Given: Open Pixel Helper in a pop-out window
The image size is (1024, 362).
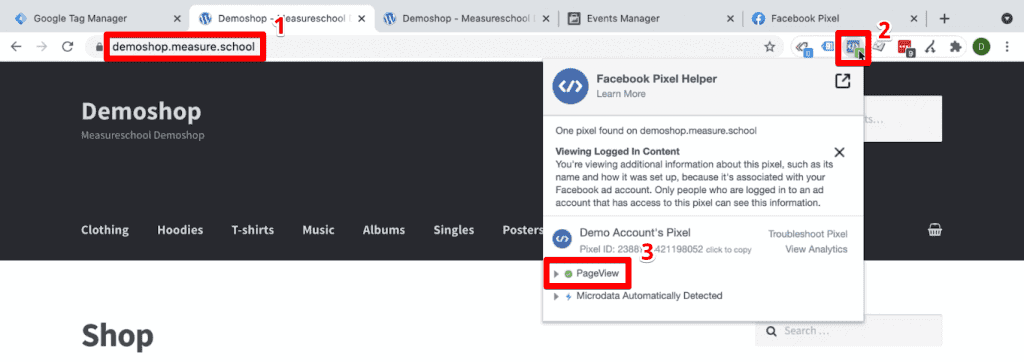Looking at the screenshot, I should [x=843, y=81].
